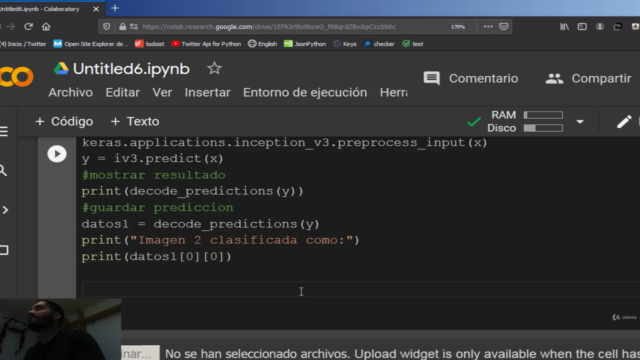Click the browser address bar URL
The height and width of the screenshot is (360, 640).
point(269,27)
